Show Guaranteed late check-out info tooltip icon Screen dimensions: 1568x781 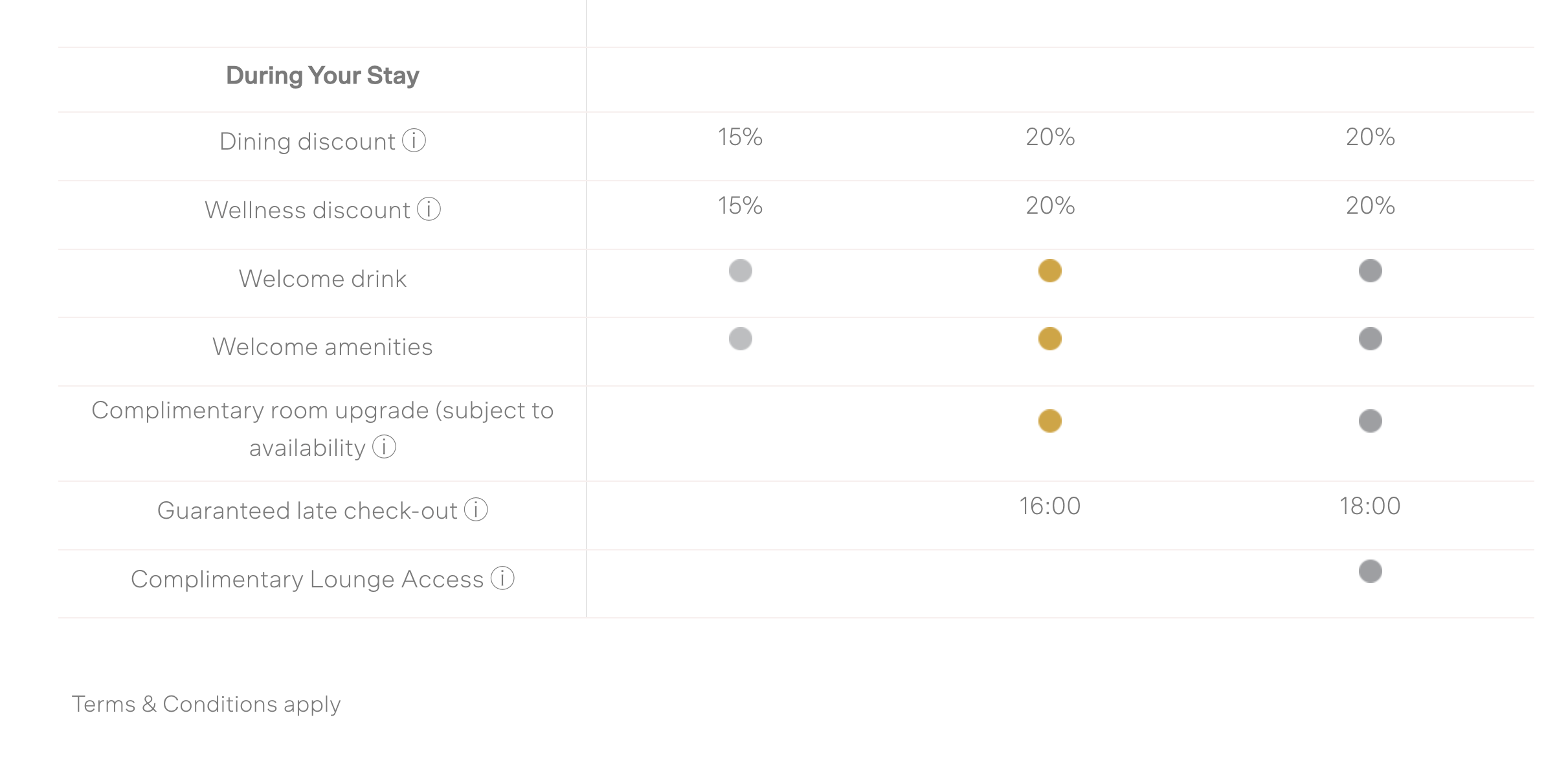pyautogui.click(x=476, y=509)
